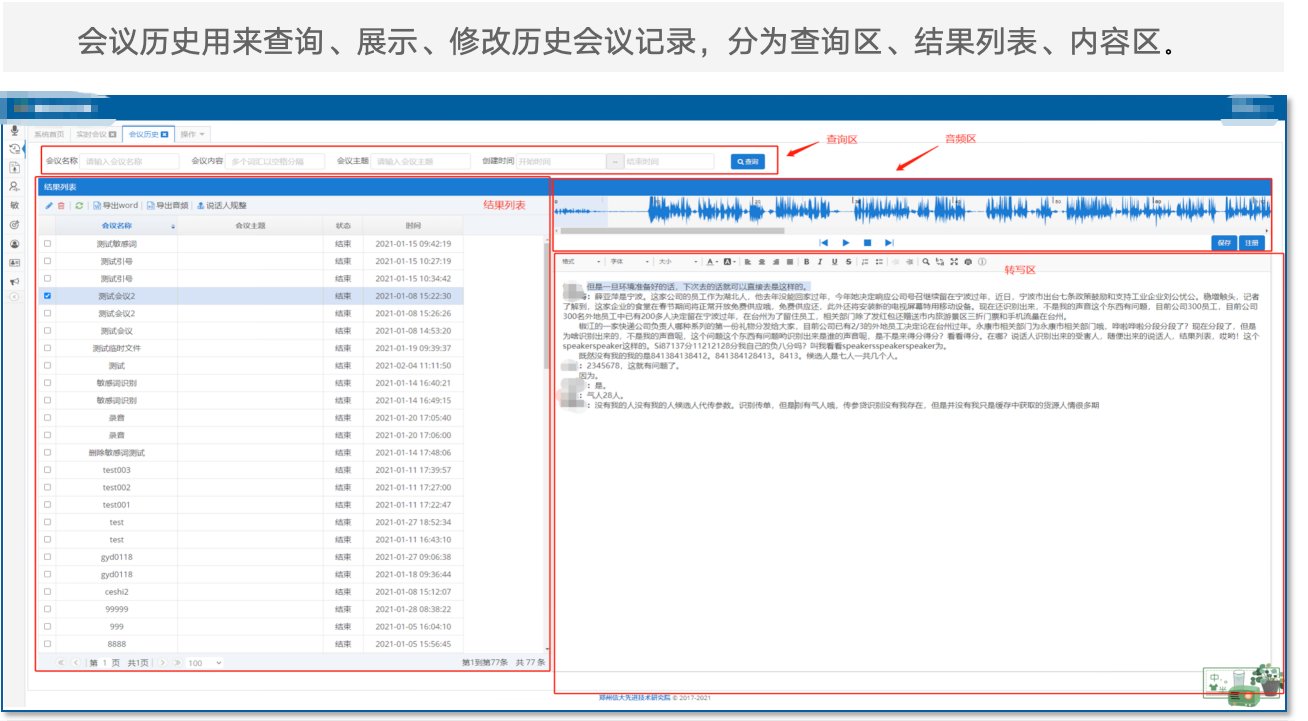Viewport: 1308px width, 721px height.
Task: Toggle bold formatting in the editor toolbar
Action: [806, 262]
